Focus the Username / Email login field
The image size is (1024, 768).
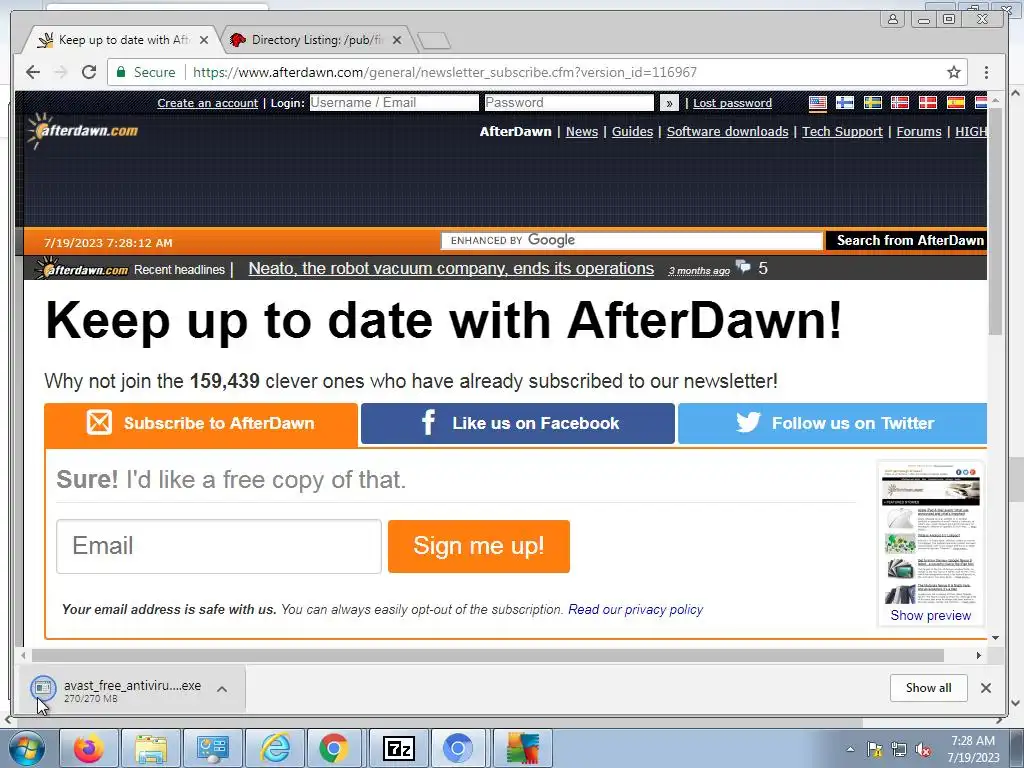coord(394,103)
